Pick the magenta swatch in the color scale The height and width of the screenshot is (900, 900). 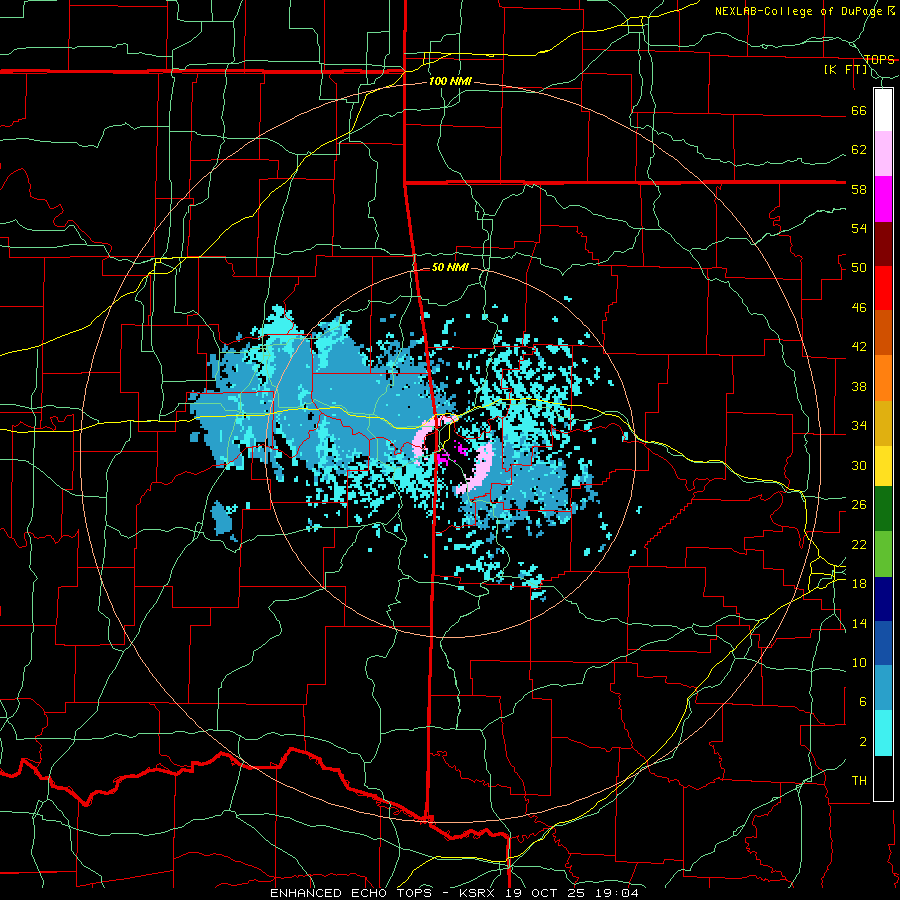[883, 199]
